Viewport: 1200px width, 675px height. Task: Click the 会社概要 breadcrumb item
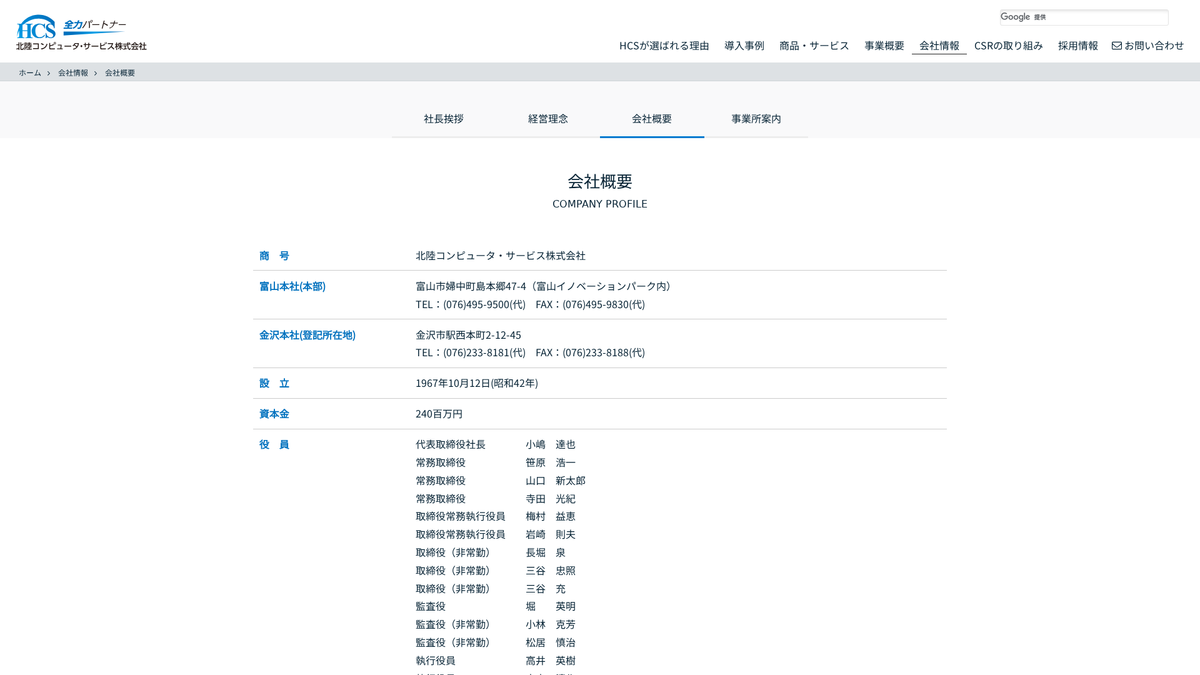pos(120,73)
